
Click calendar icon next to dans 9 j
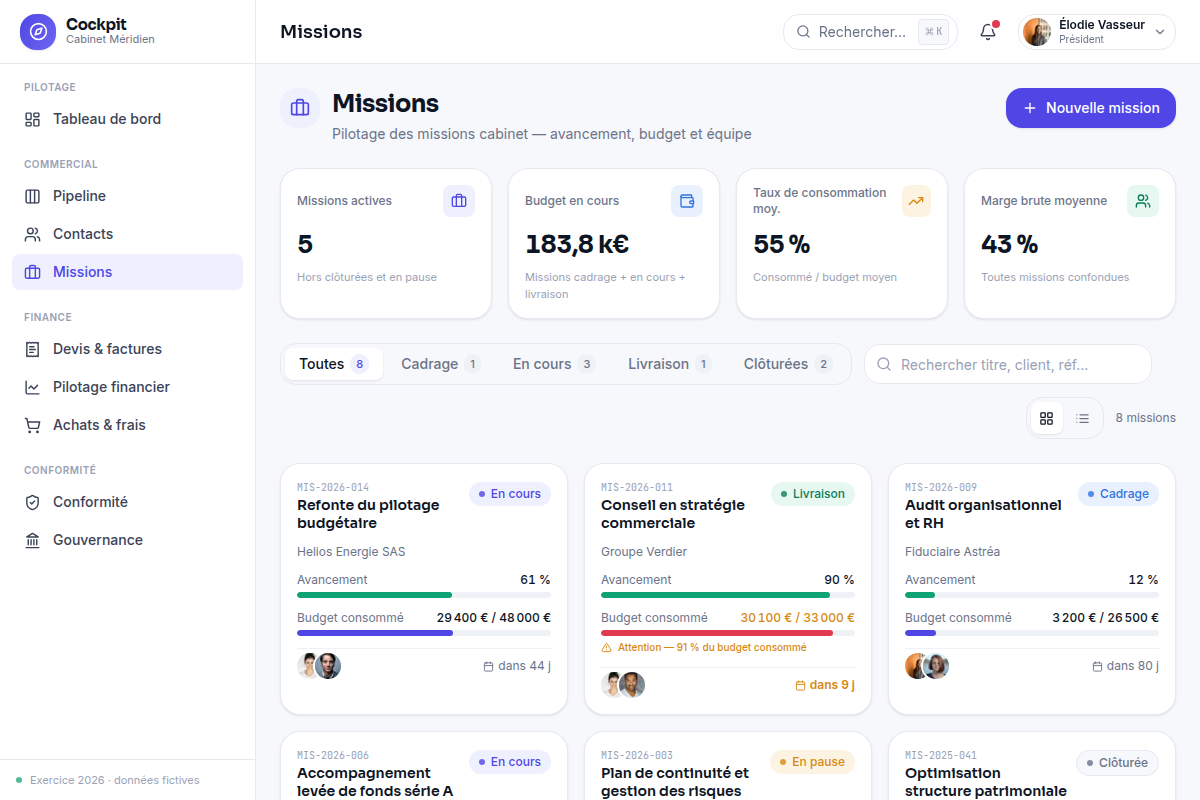pyautogui.click(x=800, y=685)
